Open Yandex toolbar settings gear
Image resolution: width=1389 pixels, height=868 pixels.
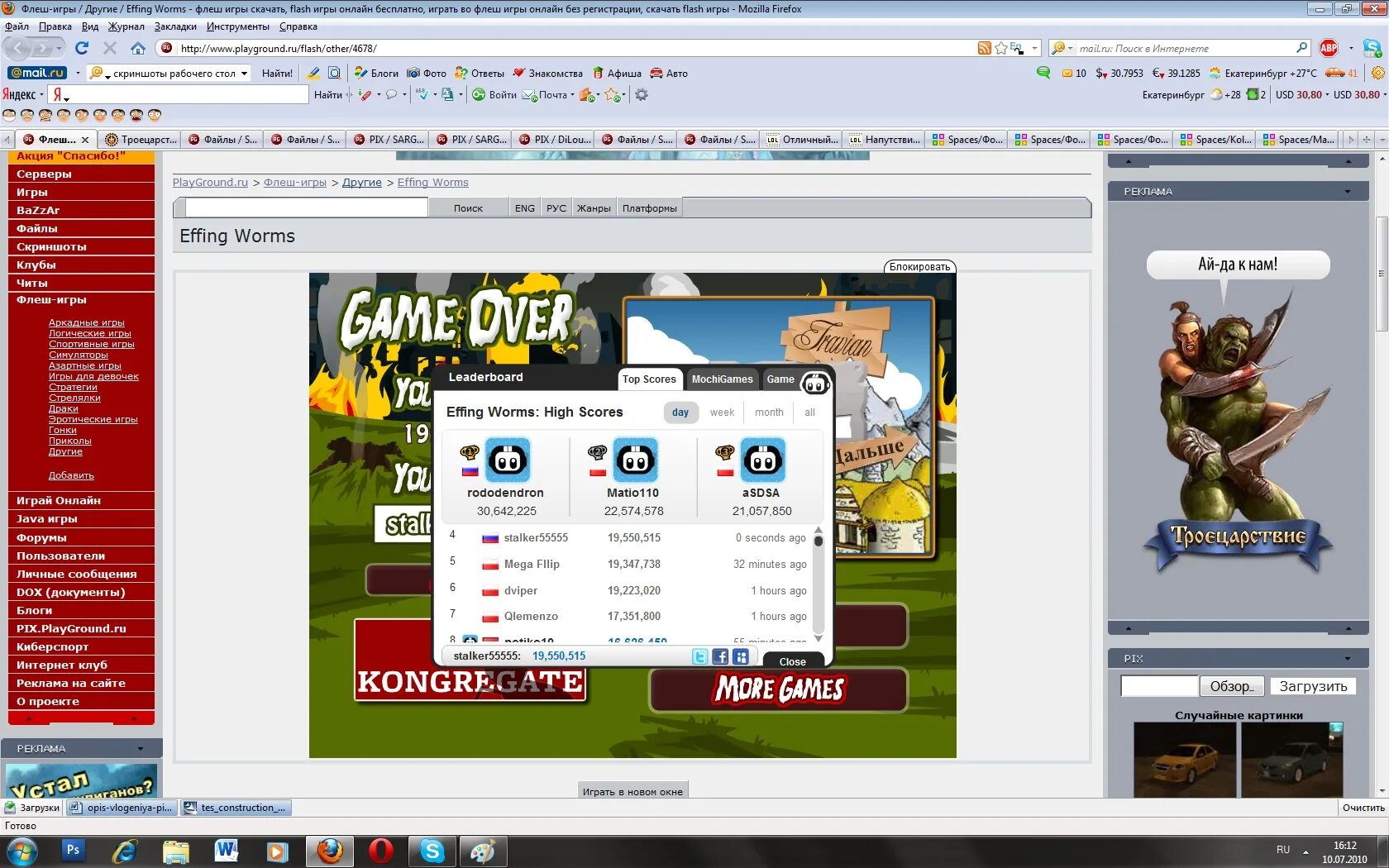[641, 95]
